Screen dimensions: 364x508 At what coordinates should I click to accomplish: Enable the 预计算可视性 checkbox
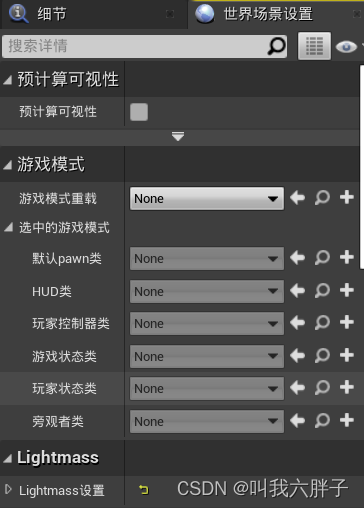(x=139, y=112)
